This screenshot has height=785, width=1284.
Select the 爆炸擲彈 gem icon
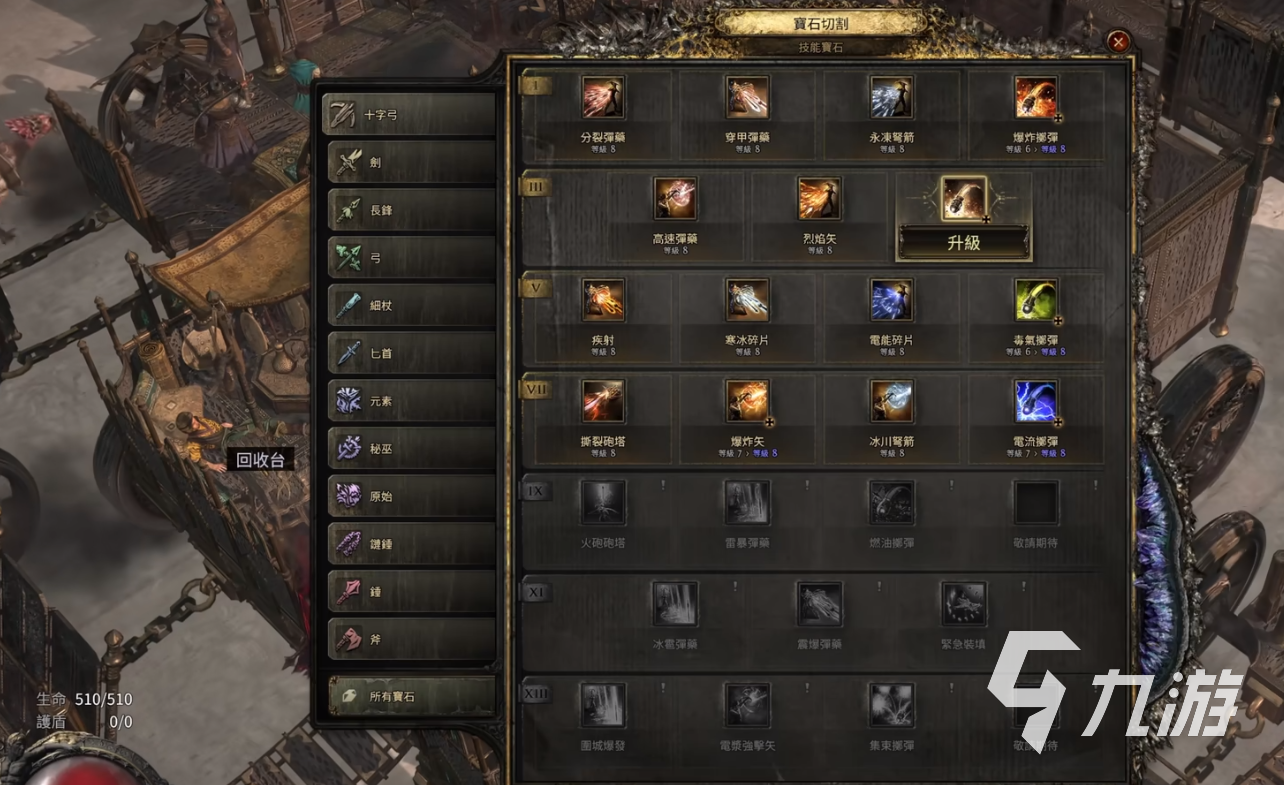pos(1036,97)
